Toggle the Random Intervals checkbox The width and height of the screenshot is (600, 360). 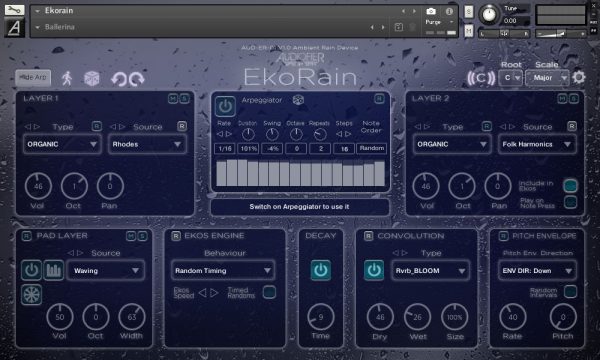pyautogui.click(x=570, y=292)
